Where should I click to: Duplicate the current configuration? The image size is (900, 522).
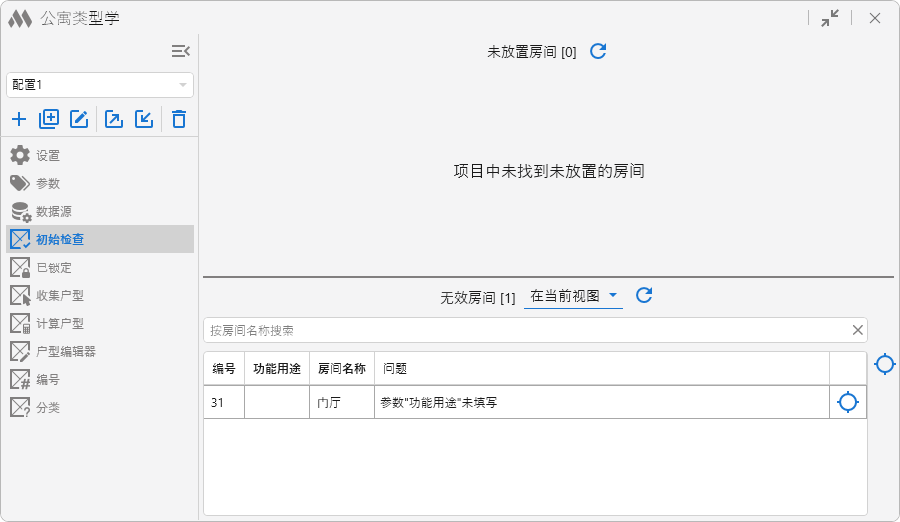[49, 120]
